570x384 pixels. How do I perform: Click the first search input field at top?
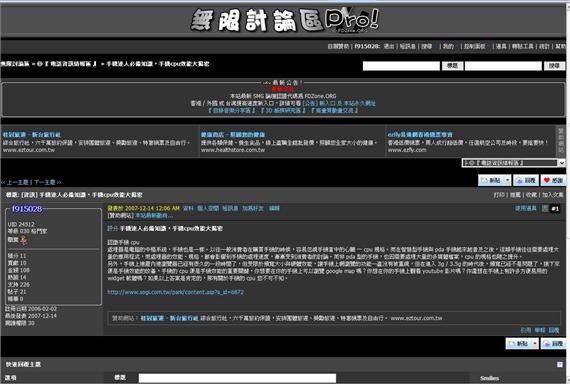pyautogui.click(x=401, y=66)
